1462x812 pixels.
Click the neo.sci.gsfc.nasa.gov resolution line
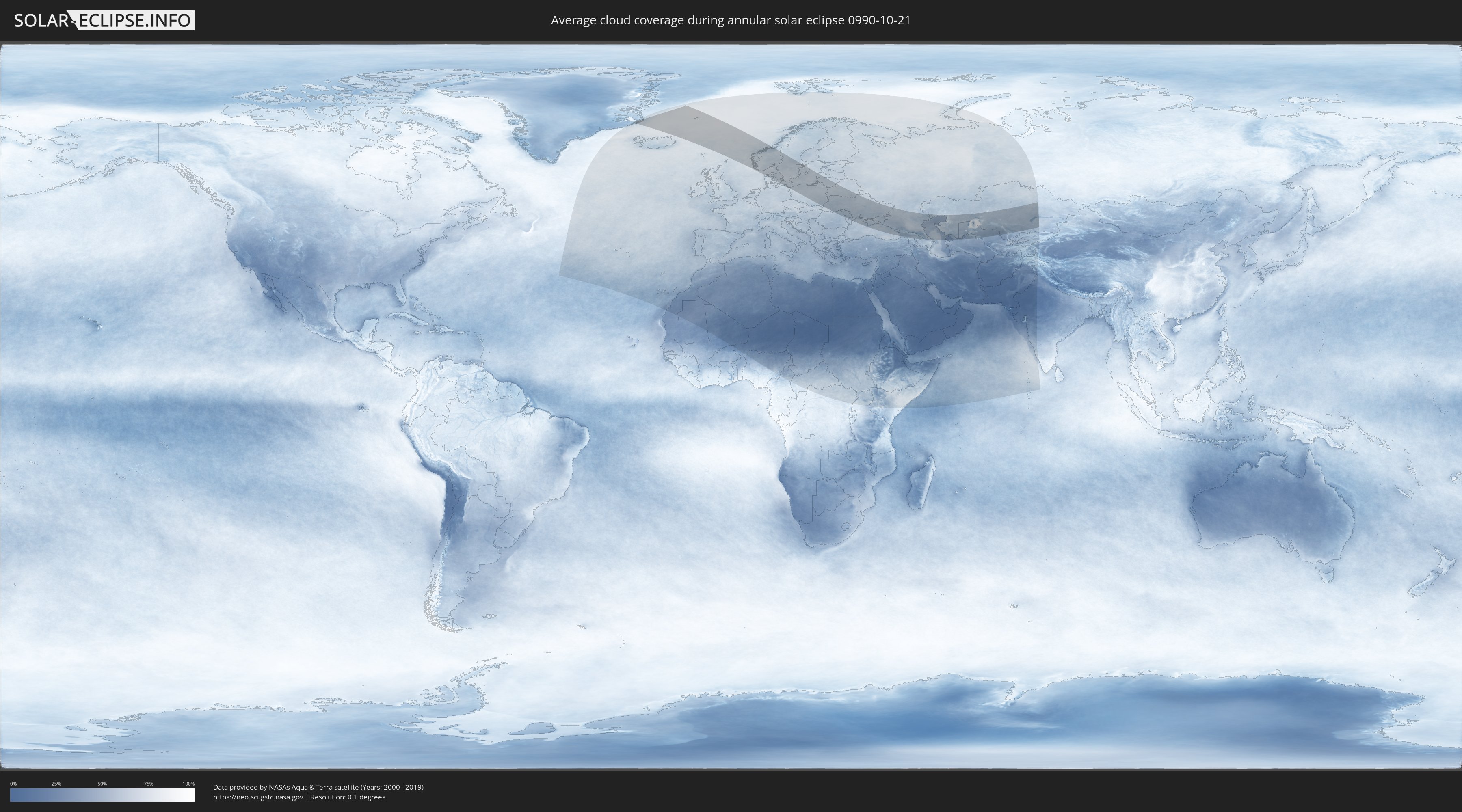[299, 797]
